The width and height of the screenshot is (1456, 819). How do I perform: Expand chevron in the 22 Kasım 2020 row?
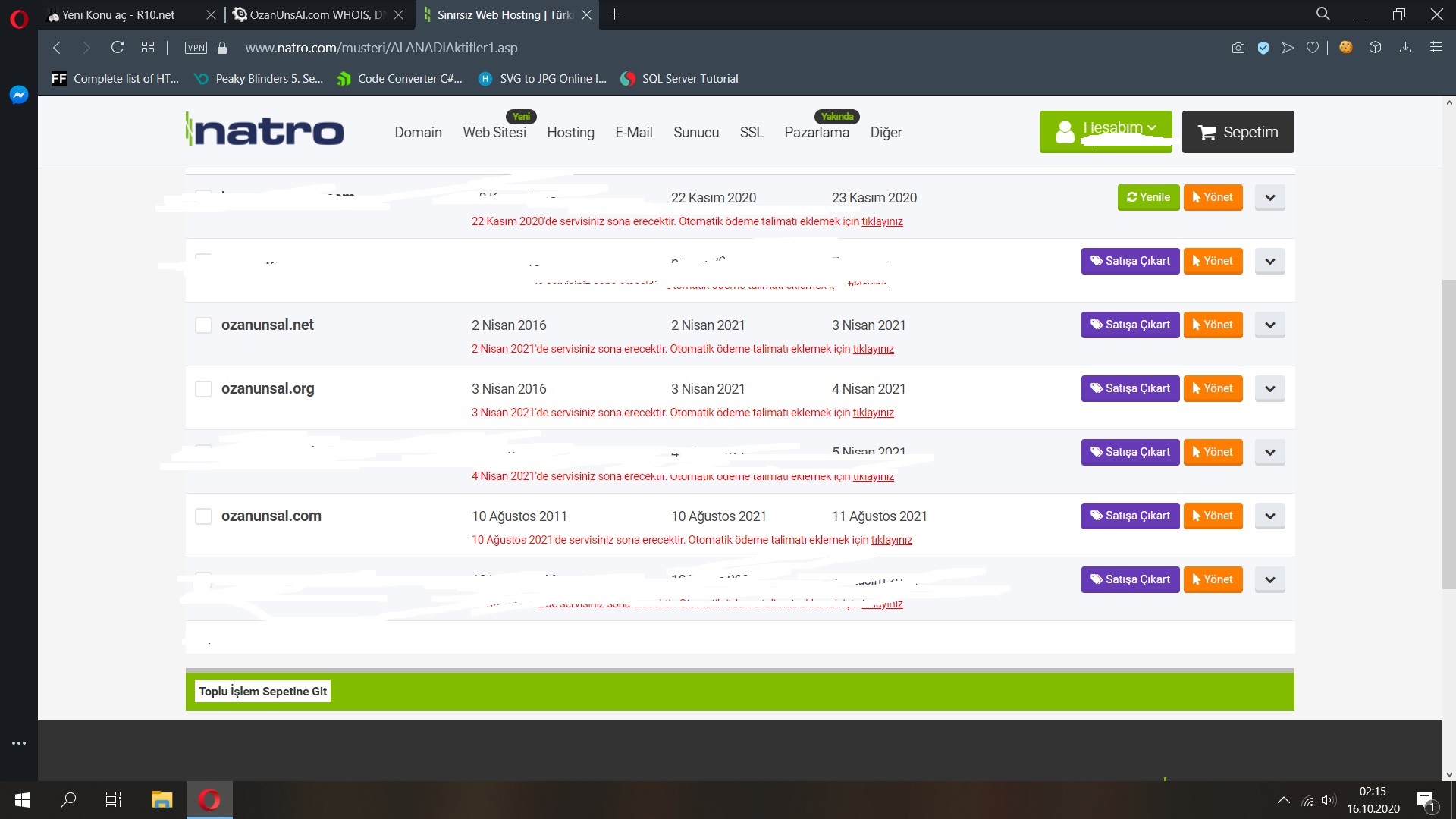click(x=1269, y=198)
